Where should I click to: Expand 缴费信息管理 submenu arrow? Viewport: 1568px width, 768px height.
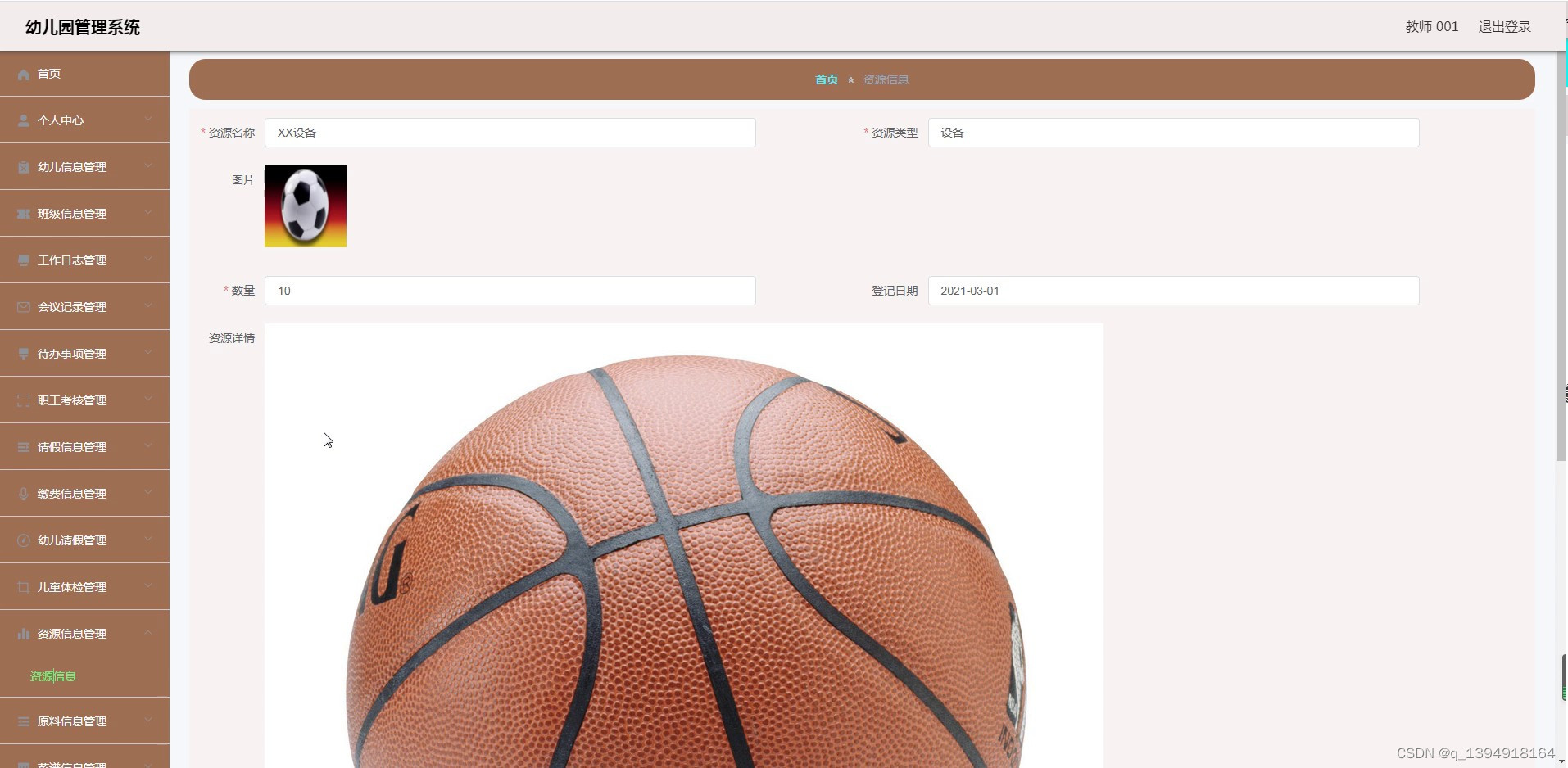(x=148, y=493)
